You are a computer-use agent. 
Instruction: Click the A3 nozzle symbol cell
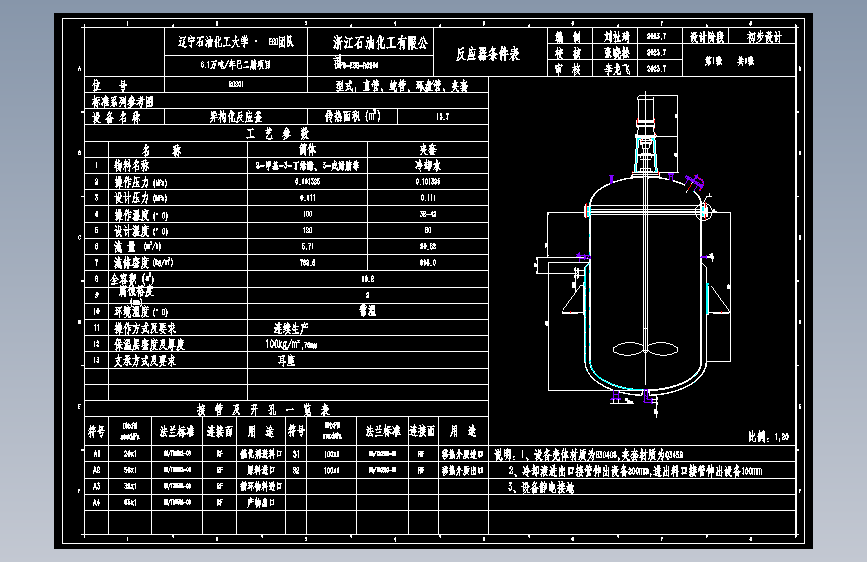click(97, 486)
